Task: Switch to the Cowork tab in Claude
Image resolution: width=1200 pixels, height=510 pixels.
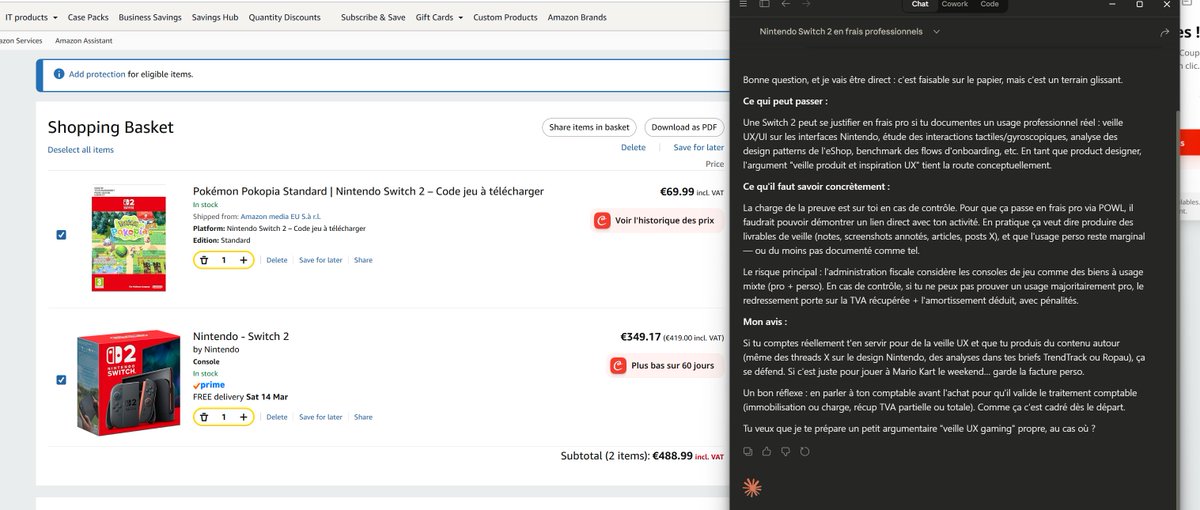Action: pyautogui.click(x=955, y=5)
